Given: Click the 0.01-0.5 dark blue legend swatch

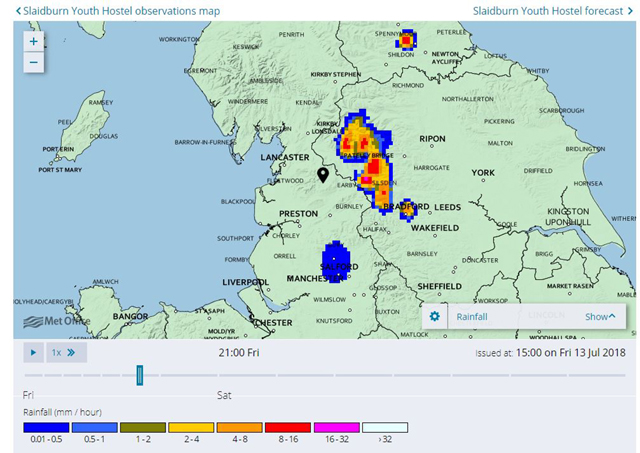Looking at the screenshot, I should click(47, 428).
